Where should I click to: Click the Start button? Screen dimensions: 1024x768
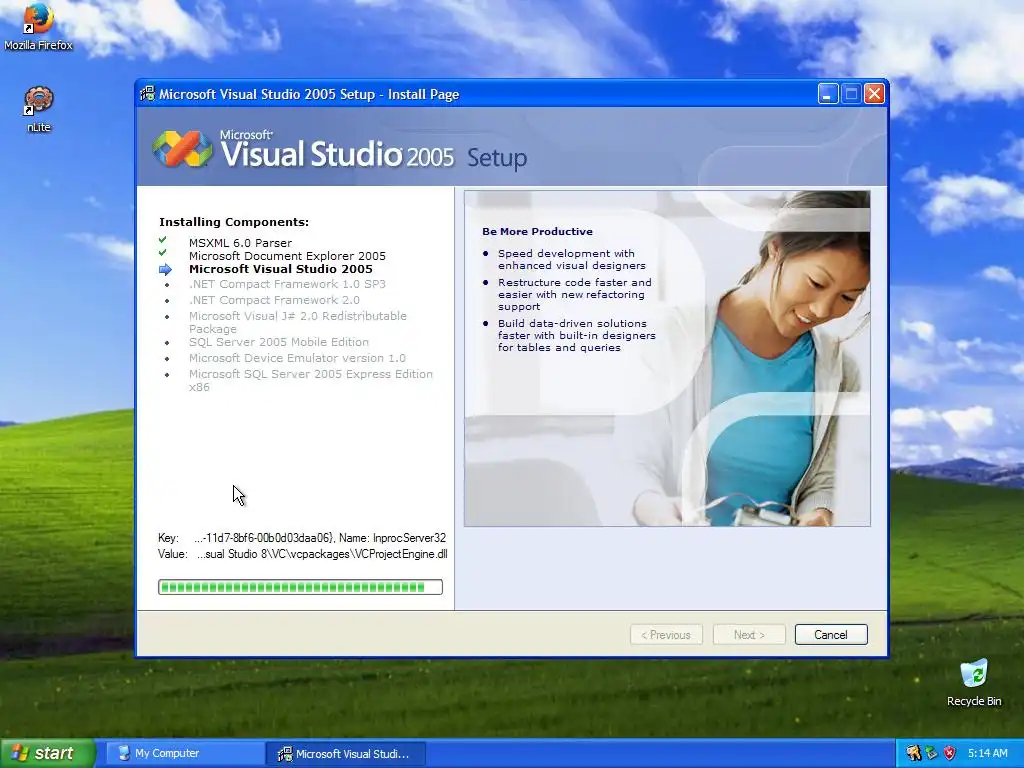[x=48, y=753]
